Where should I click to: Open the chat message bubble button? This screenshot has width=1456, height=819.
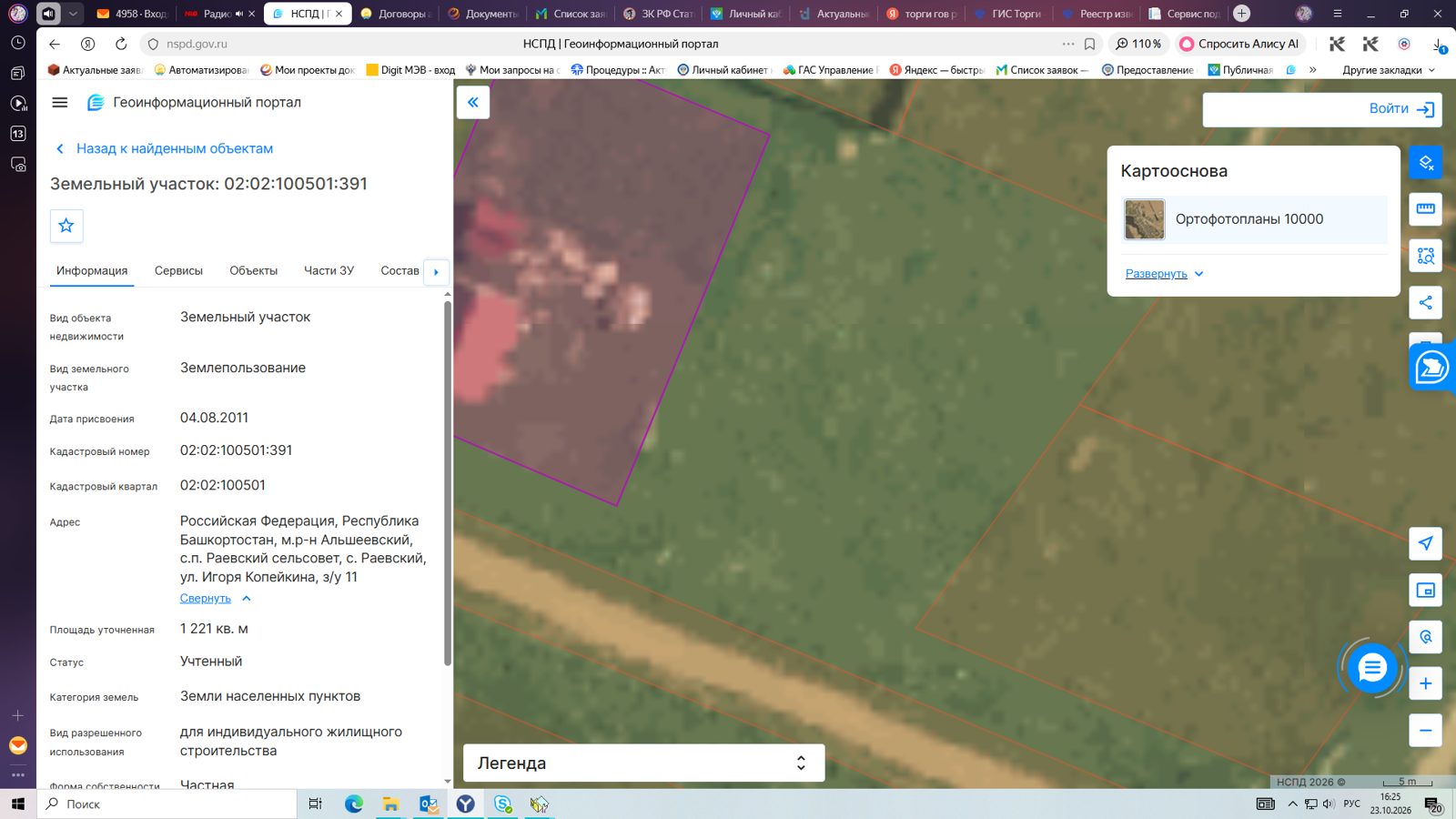click(1371, 669)
